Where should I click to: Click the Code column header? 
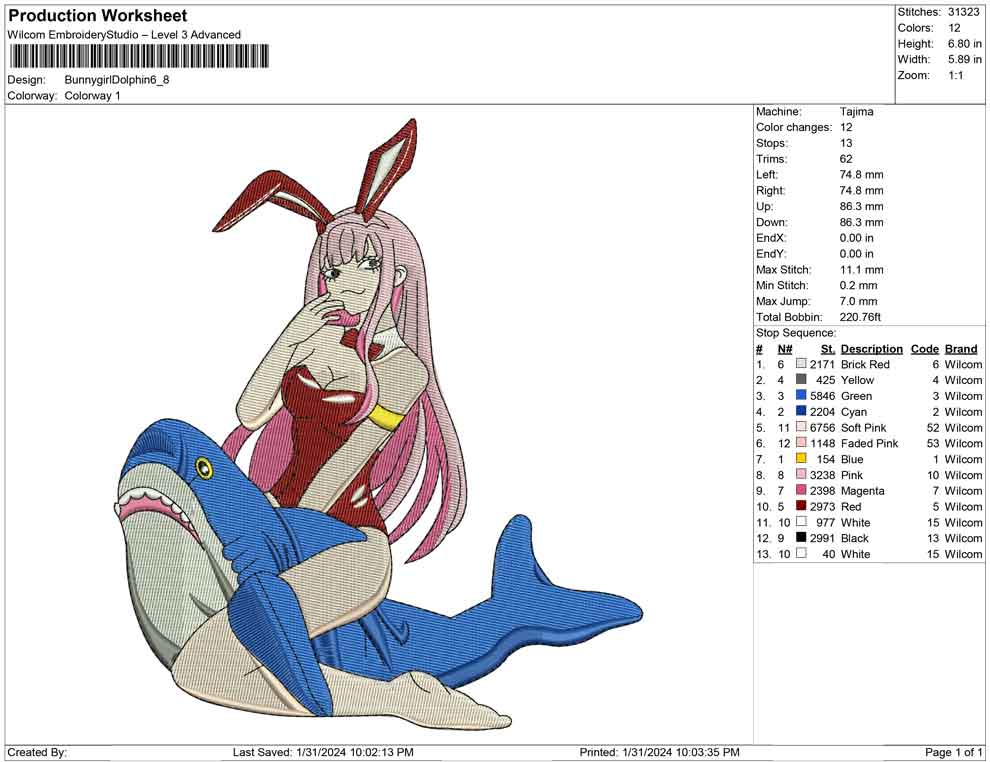925,349
